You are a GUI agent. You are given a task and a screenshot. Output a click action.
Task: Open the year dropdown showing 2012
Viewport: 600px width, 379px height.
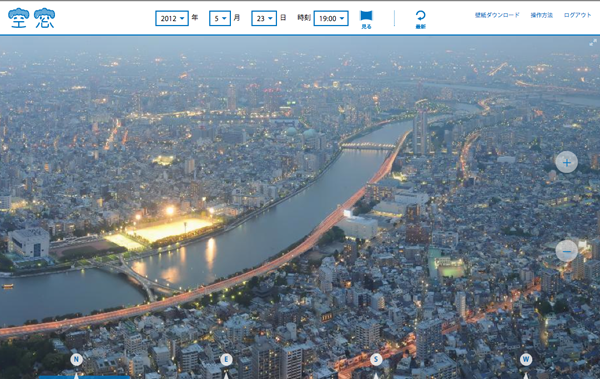(172, 18)
